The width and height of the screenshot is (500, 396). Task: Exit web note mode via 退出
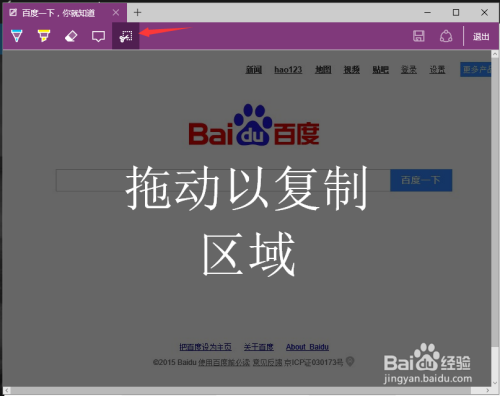coord(481,36)
